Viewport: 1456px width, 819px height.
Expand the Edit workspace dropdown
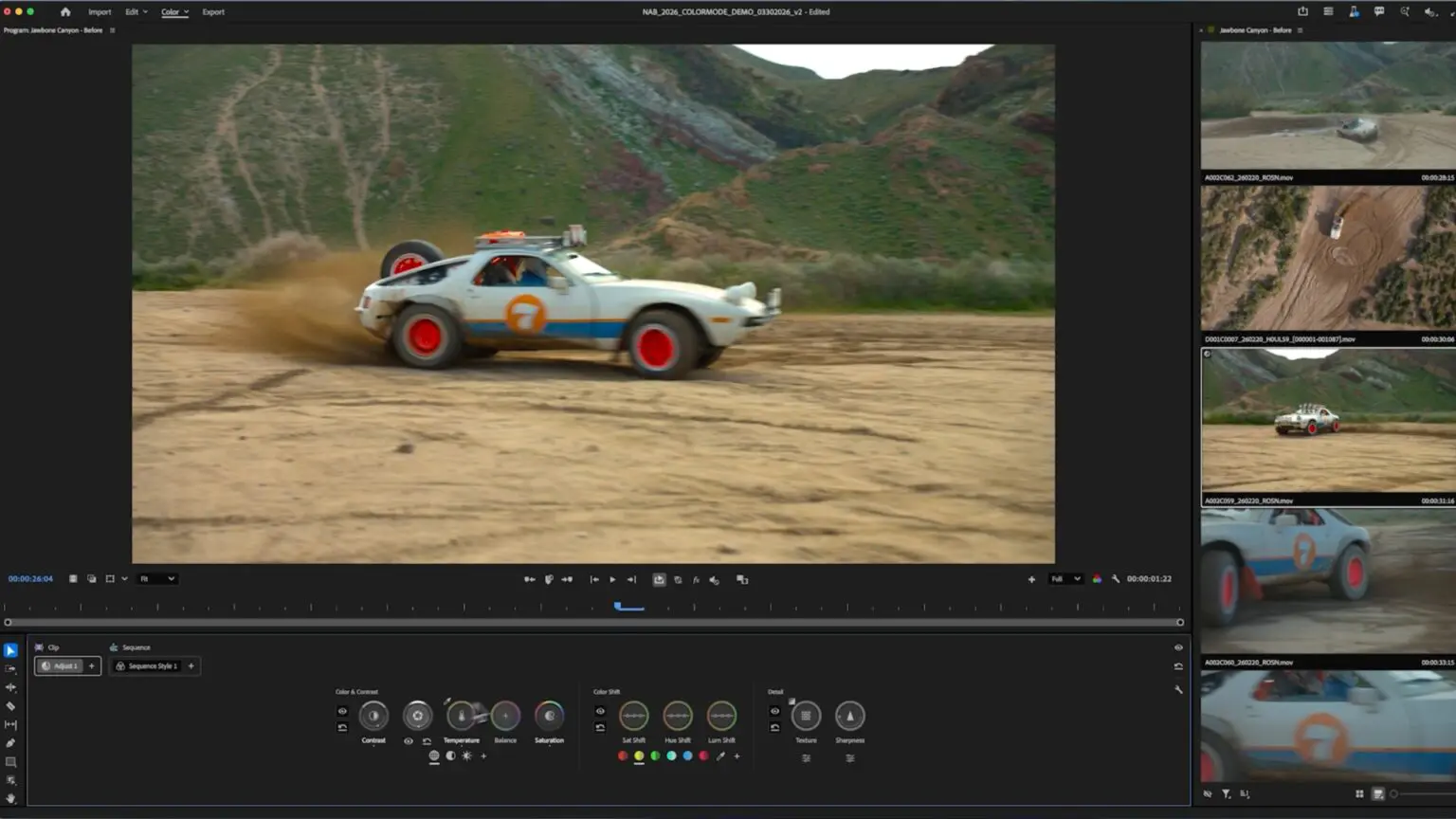(x=136, y=12)
